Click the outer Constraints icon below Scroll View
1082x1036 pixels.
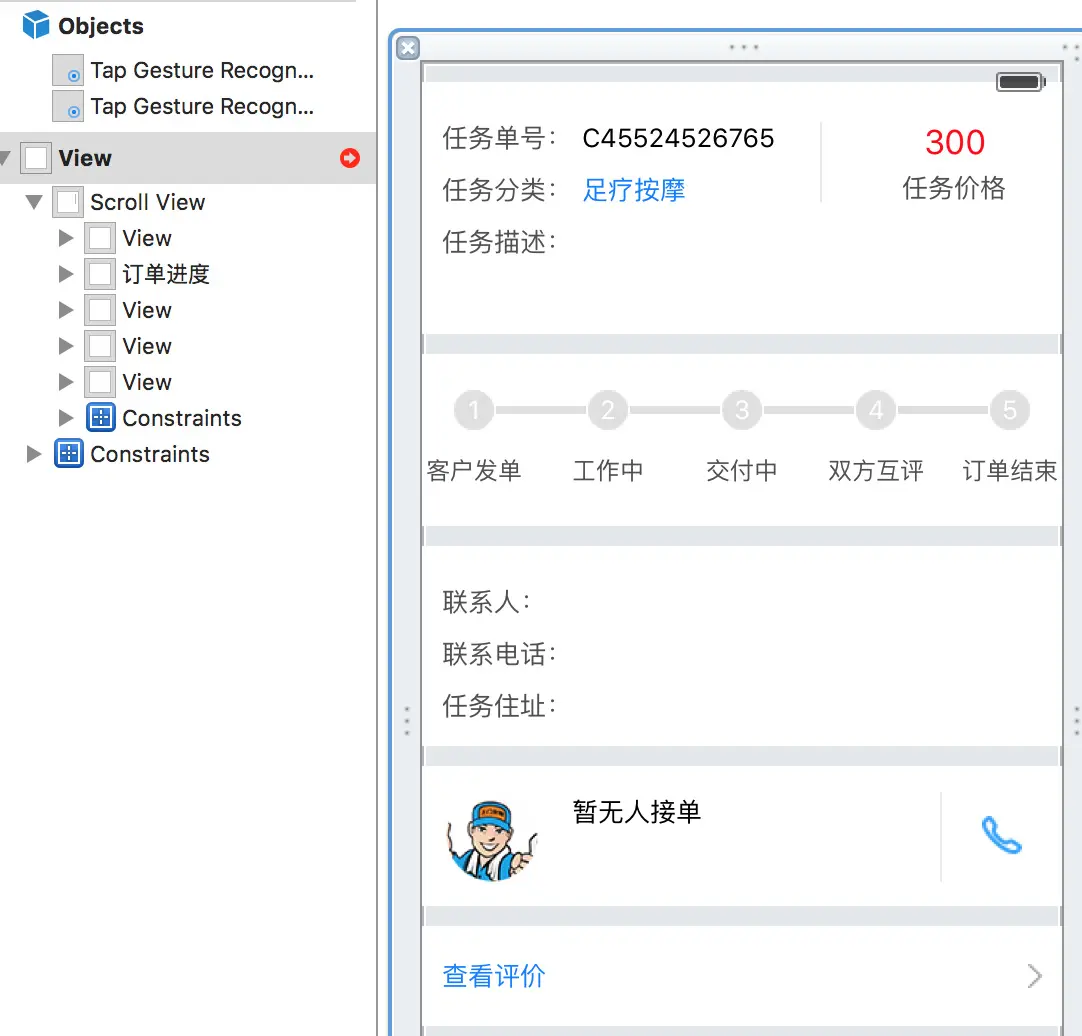(x=69, y=453)
